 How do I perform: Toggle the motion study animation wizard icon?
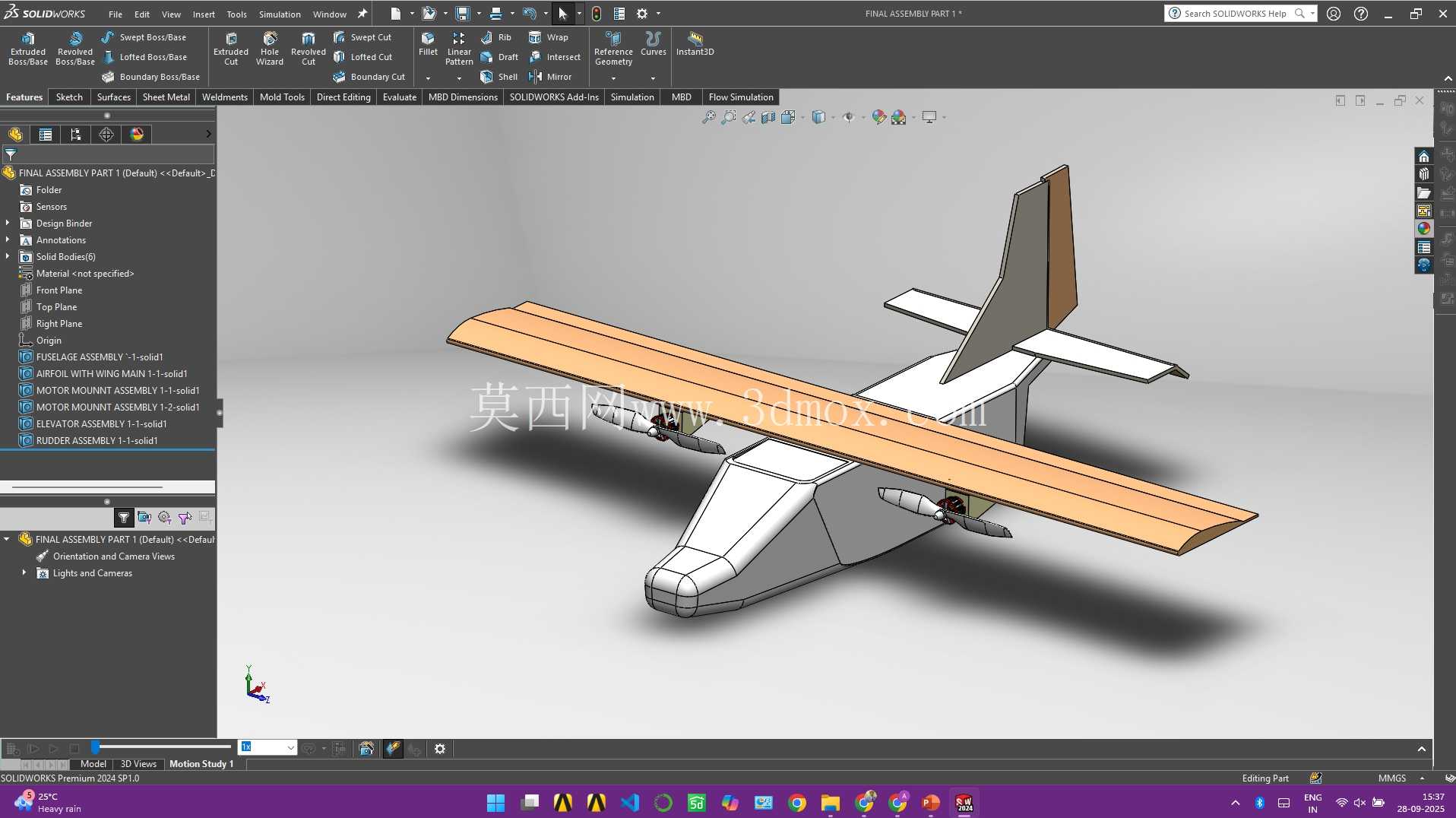(366, 749)
